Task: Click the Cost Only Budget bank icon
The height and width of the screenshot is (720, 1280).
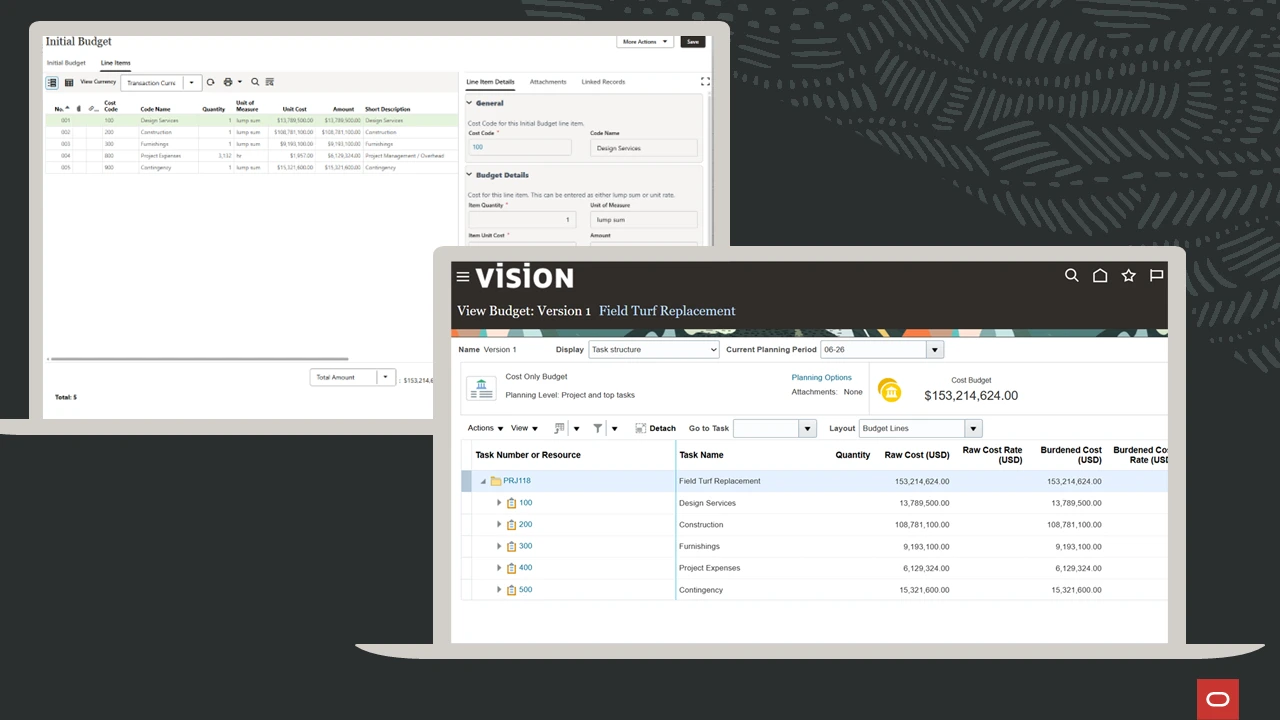Action: coord(481,389)
